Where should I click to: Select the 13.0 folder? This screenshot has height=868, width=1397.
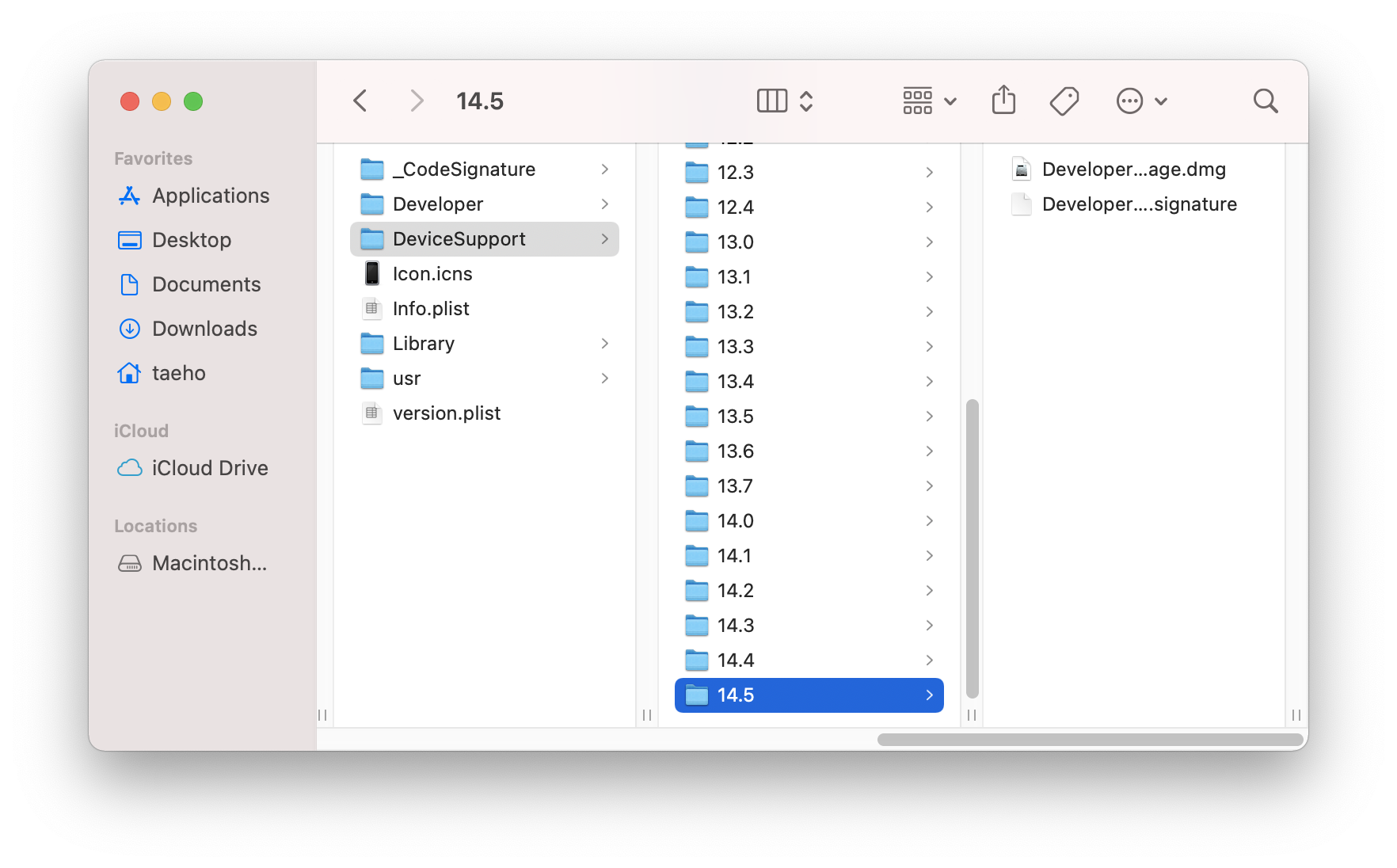809,242
